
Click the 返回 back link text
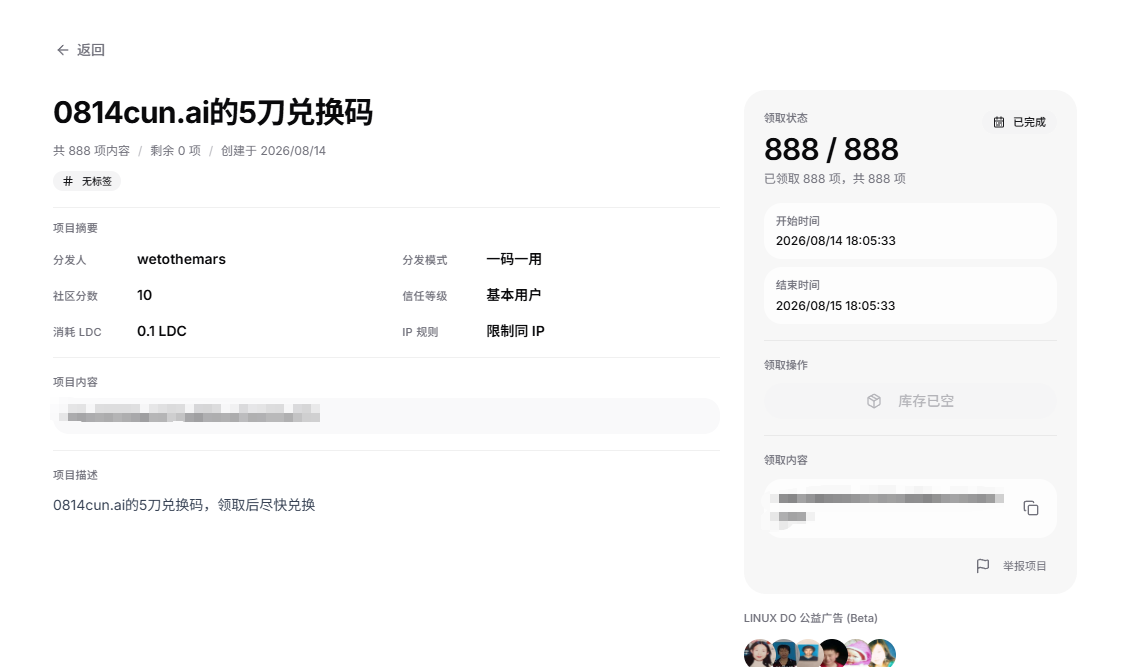[x=91, y=50]
